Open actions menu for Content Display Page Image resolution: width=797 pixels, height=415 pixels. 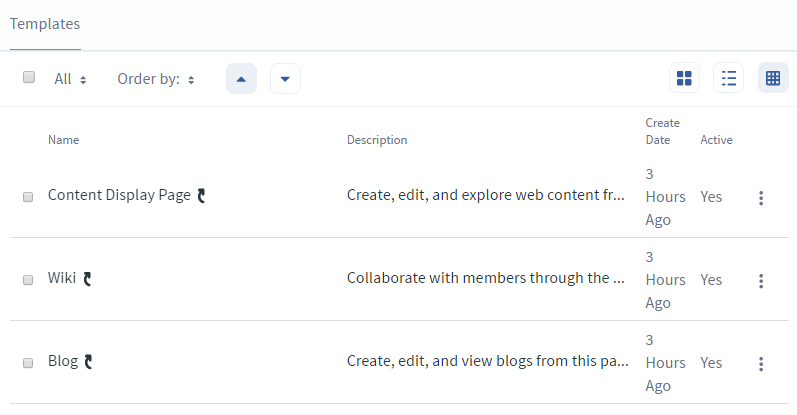[x=761, y=198]
